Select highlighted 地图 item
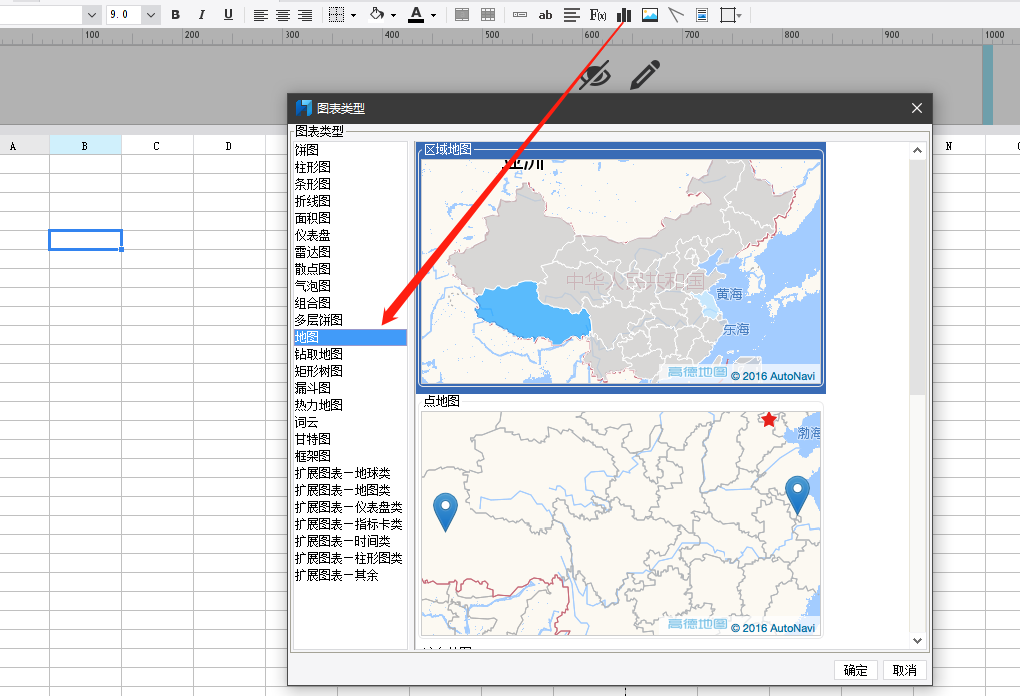 click(350, 337)
